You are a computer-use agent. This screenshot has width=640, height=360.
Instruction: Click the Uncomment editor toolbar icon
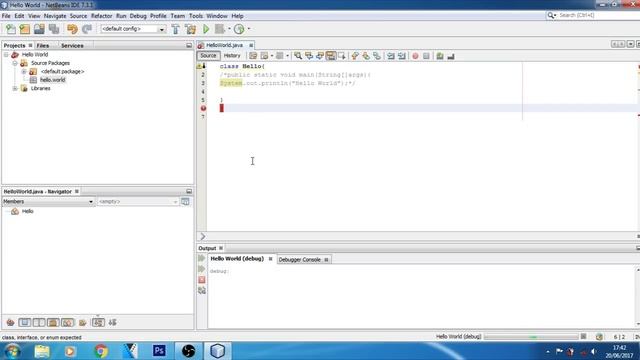(x=451, y=56)
